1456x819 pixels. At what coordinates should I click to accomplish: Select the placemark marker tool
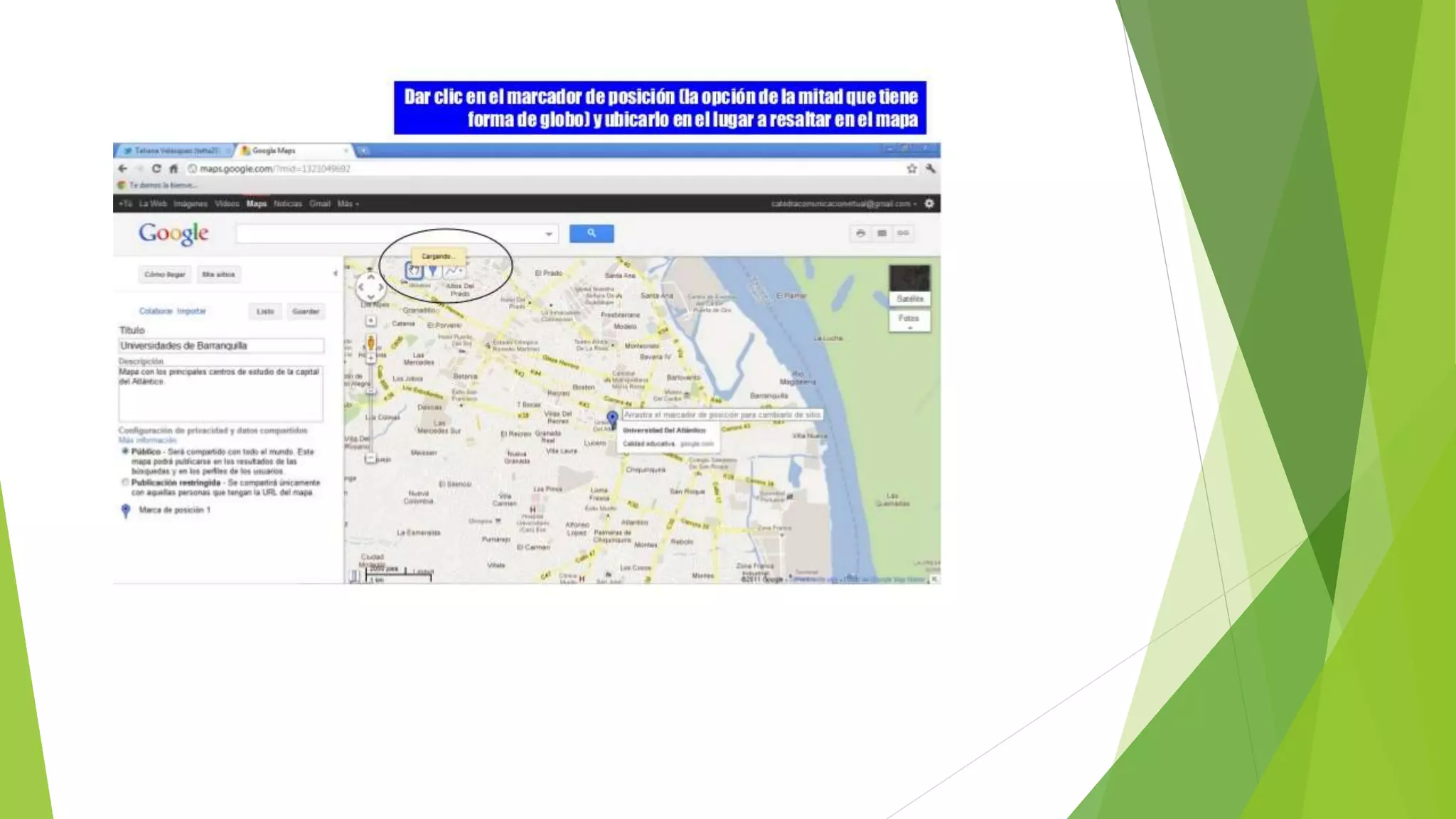pyautogui.click(x=433, y=271)
